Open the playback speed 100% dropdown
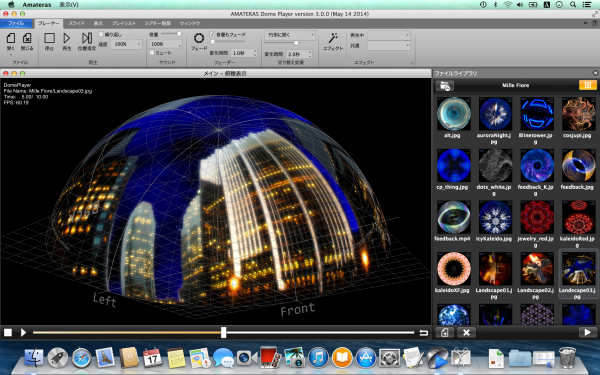600x375 pixels. click(x=126, y=44)
